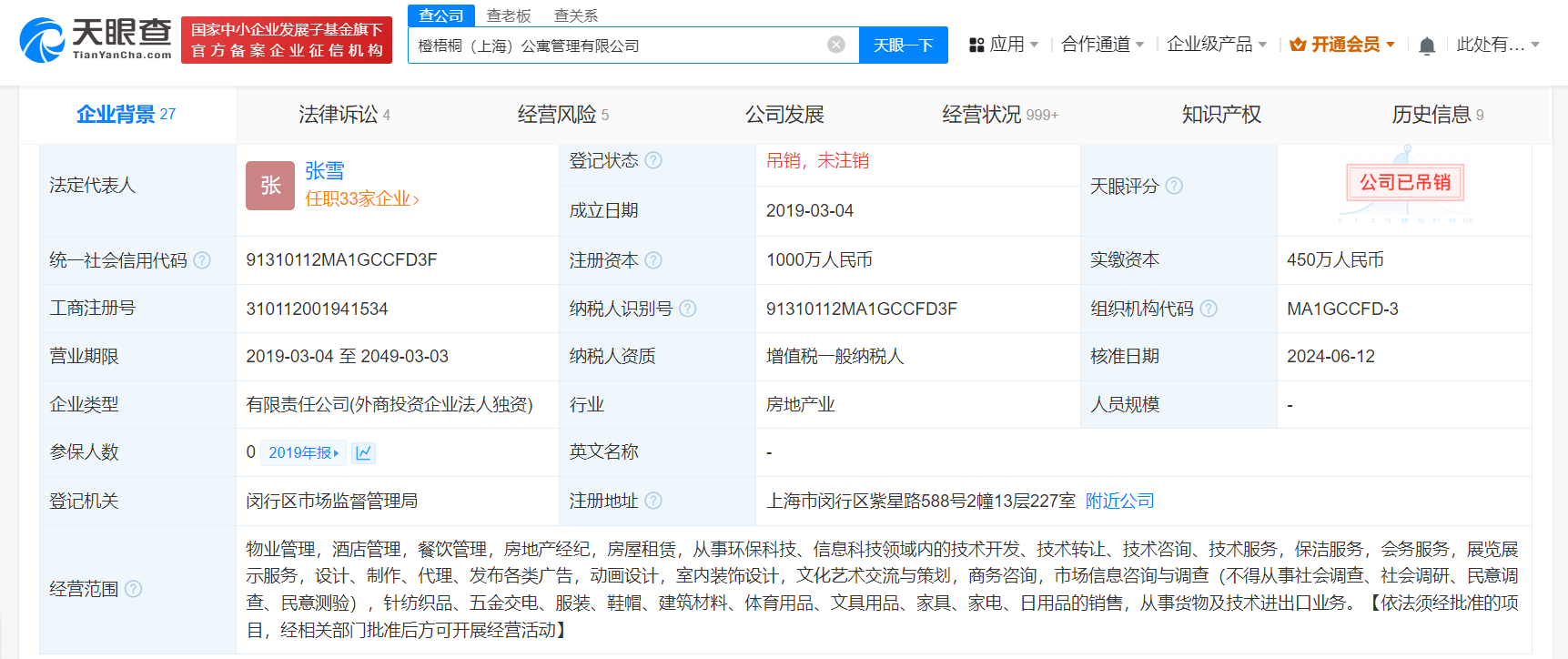1568x659 pixels.
Task: Click the 天眼一下 search button
Action: point(904,45)
